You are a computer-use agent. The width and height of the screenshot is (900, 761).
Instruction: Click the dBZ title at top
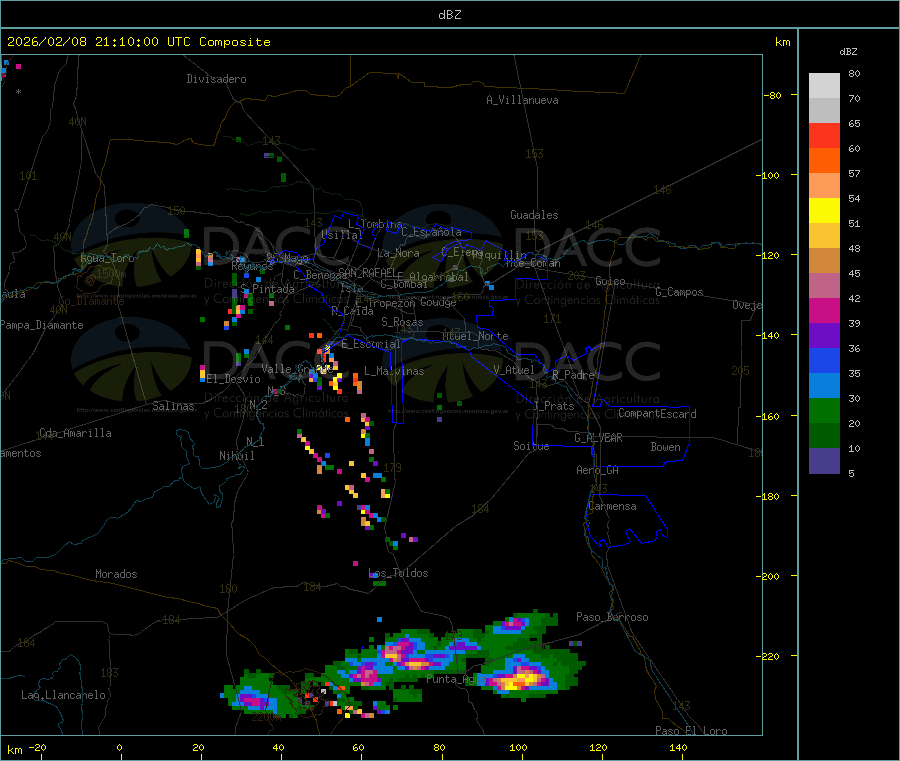pyautogui.click(x=449, y=15)
